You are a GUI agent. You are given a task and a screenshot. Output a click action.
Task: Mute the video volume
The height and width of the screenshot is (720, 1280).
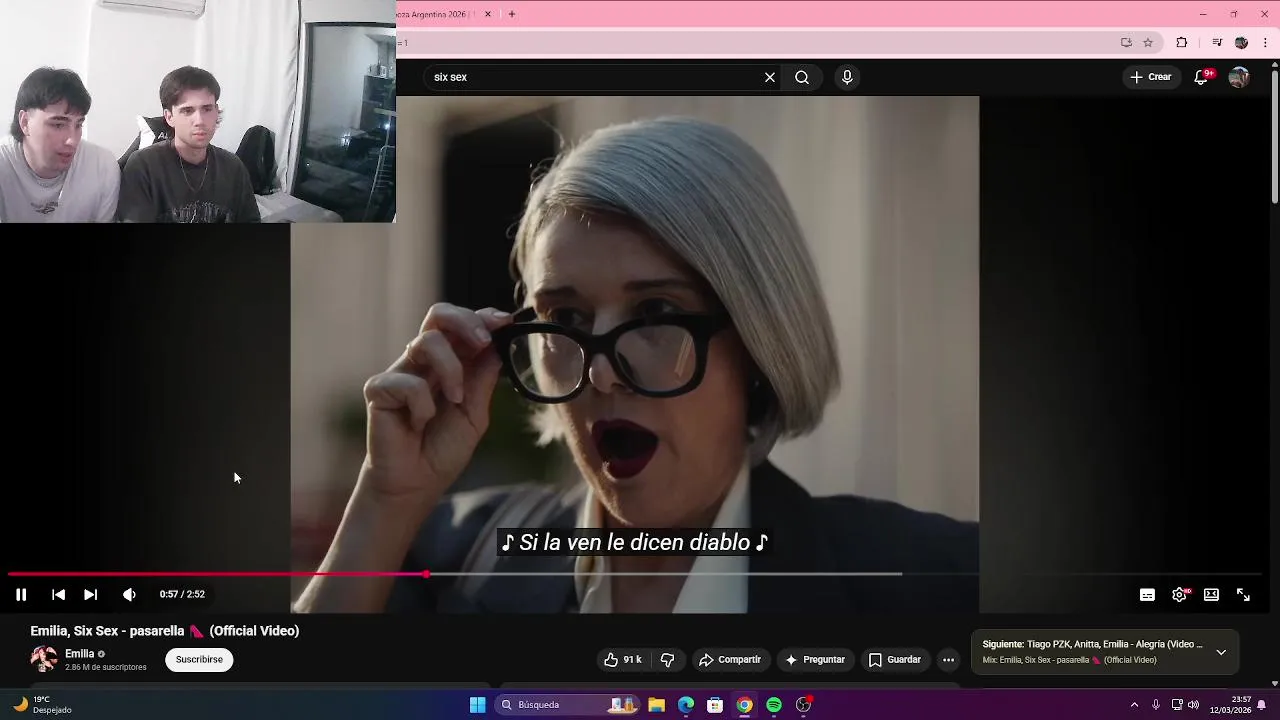coord(129,594)
